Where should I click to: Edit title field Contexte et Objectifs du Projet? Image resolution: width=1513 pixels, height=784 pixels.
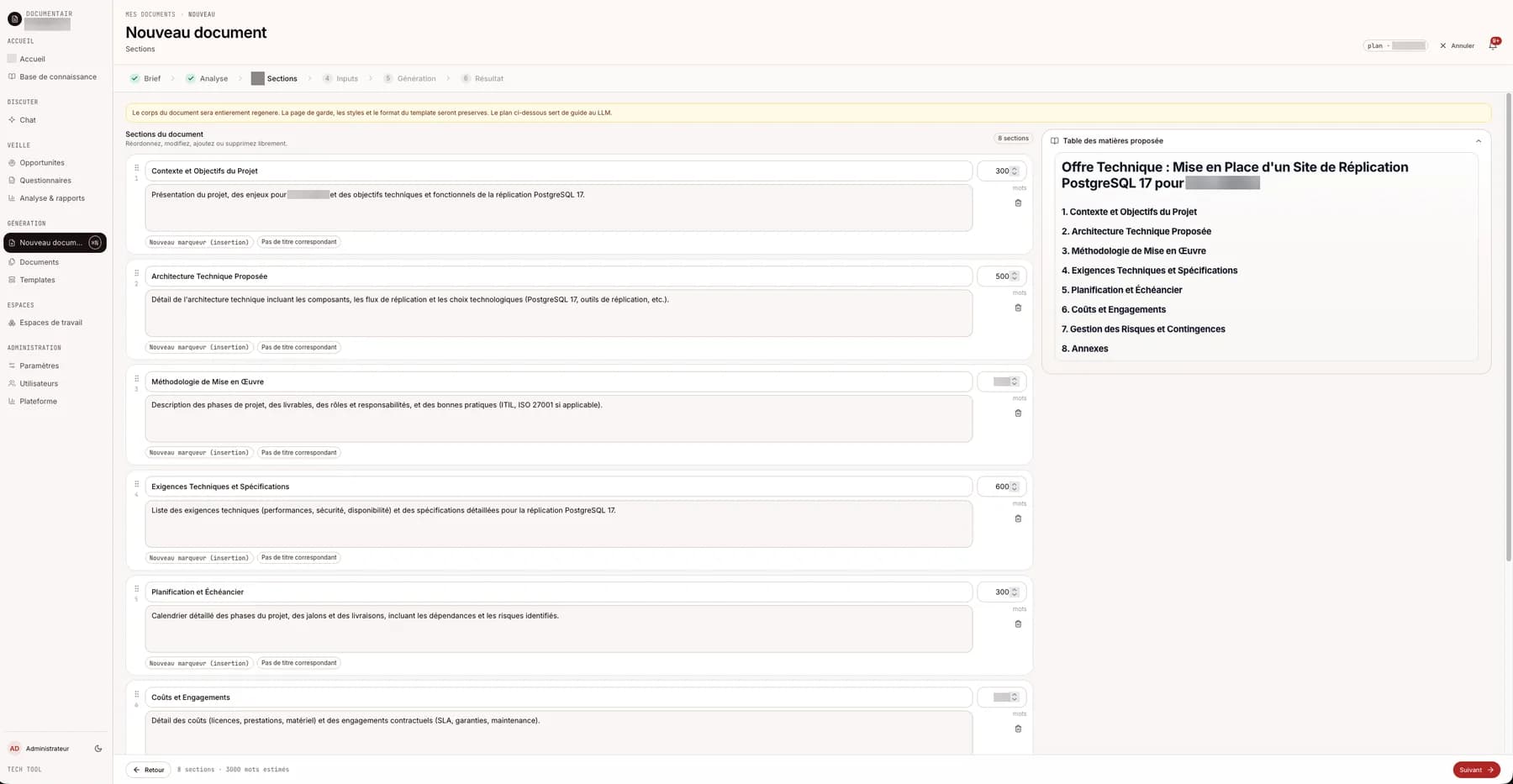(558, 171)
